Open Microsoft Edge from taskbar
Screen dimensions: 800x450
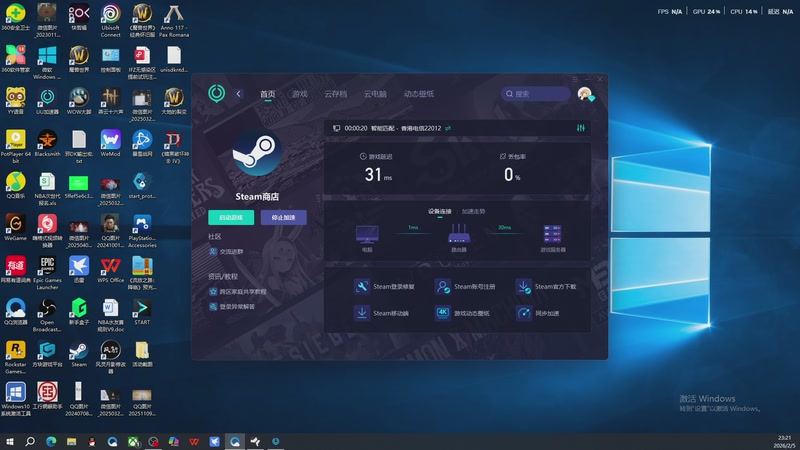pos(51,441)
